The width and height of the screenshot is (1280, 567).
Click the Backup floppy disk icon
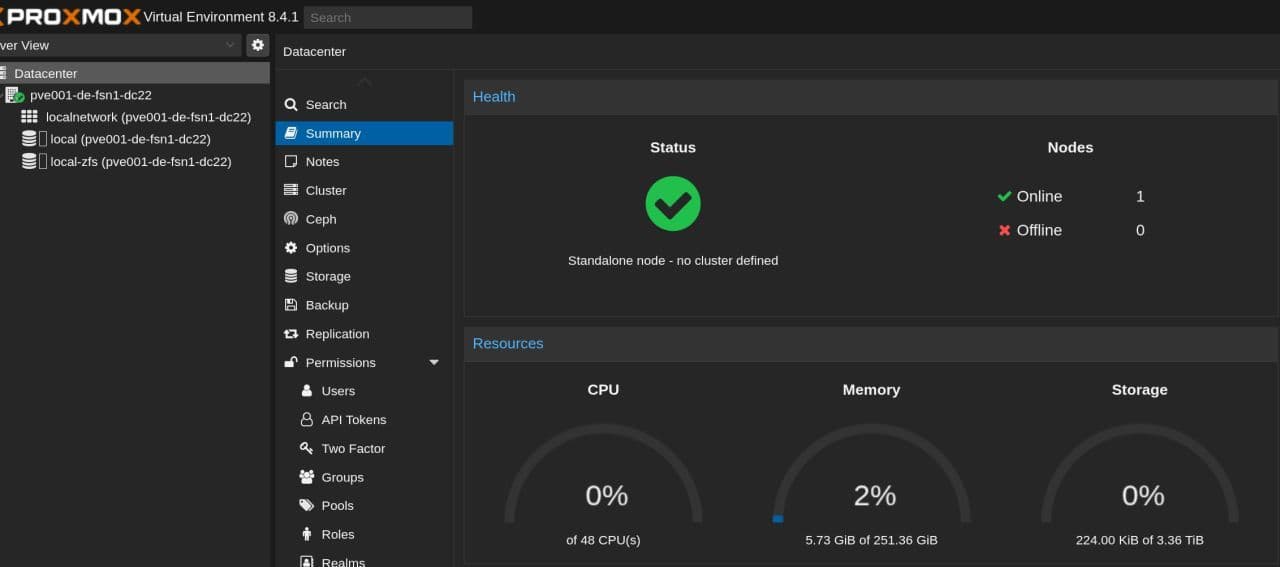click(291, 305)
